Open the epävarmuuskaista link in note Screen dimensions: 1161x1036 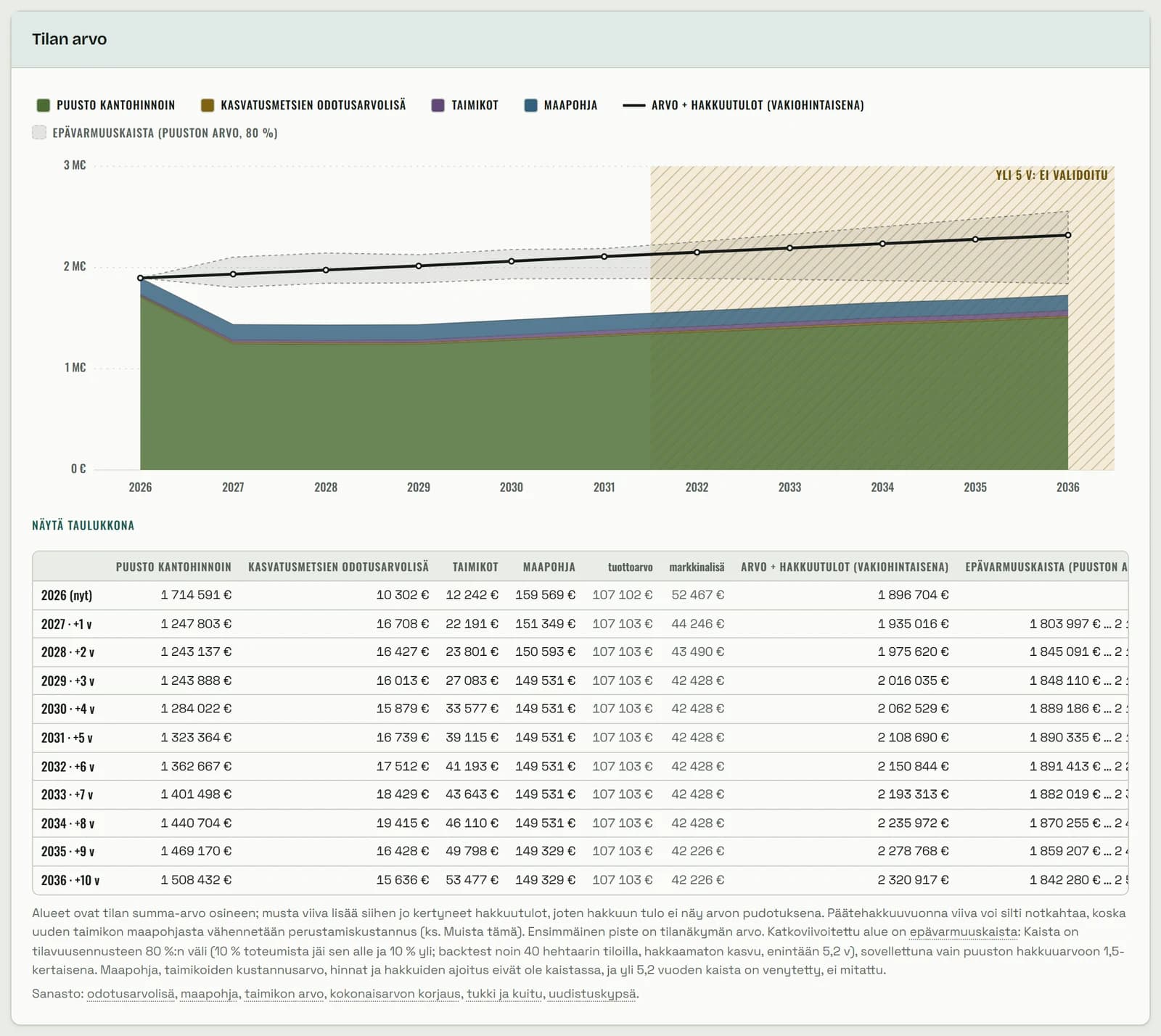(963, 932)
